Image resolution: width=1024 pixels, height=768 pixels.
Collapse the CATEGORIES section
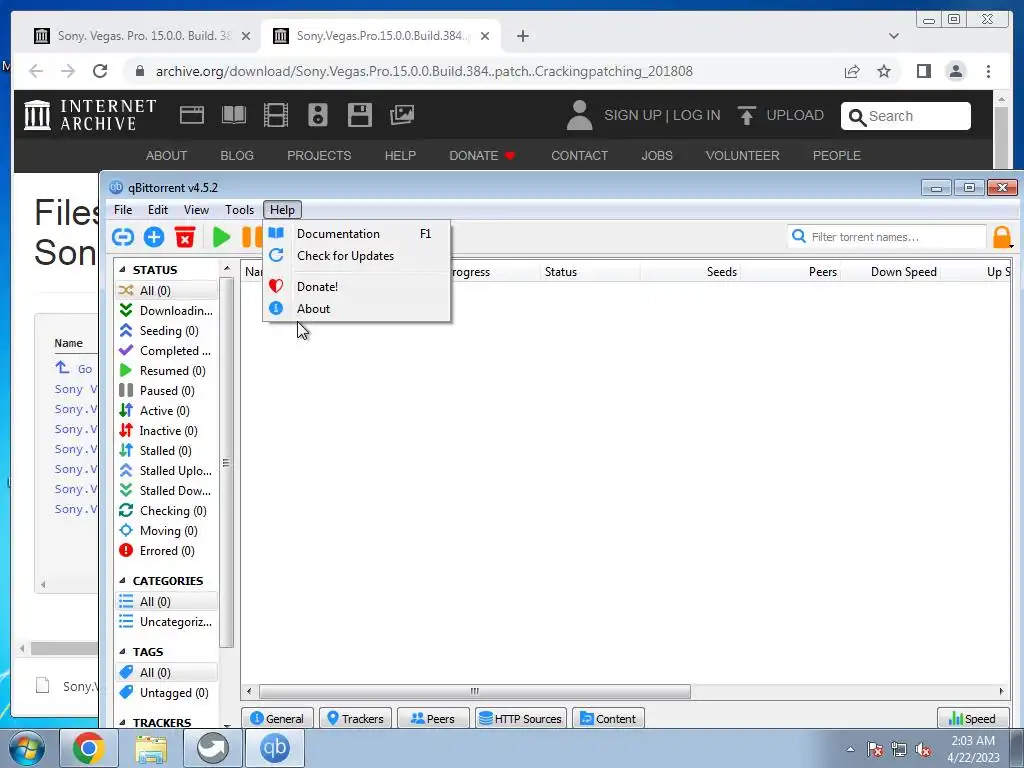122,581
